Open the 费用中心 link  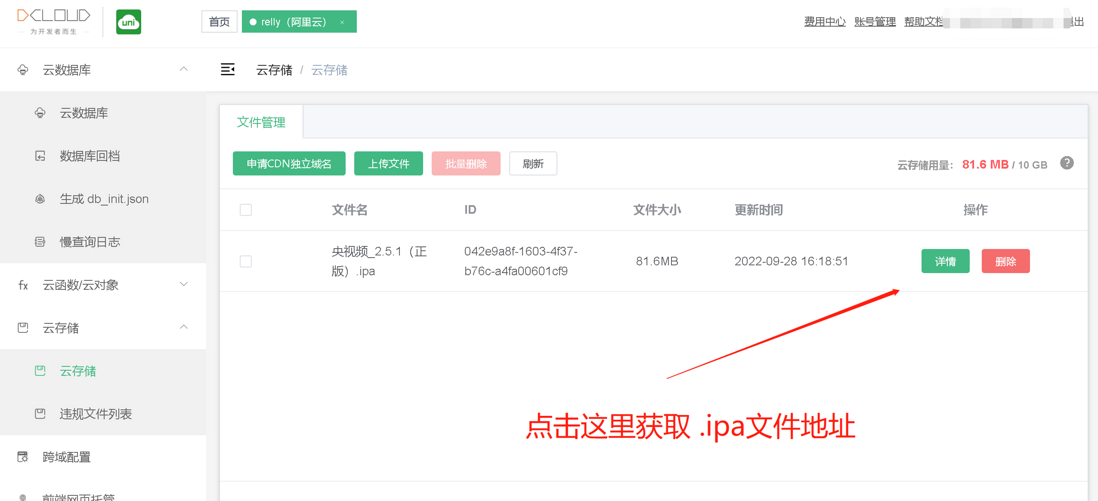tap(825, 22)
